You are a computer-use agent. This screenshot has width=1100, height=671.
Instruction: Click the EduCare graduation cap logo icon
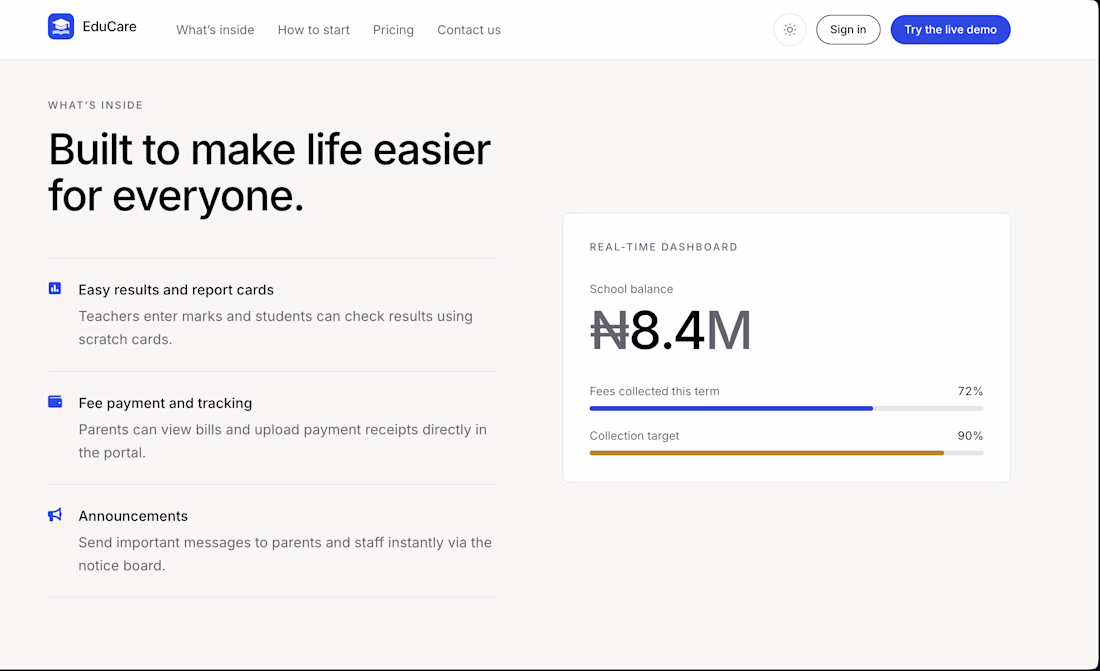(61, 27)
